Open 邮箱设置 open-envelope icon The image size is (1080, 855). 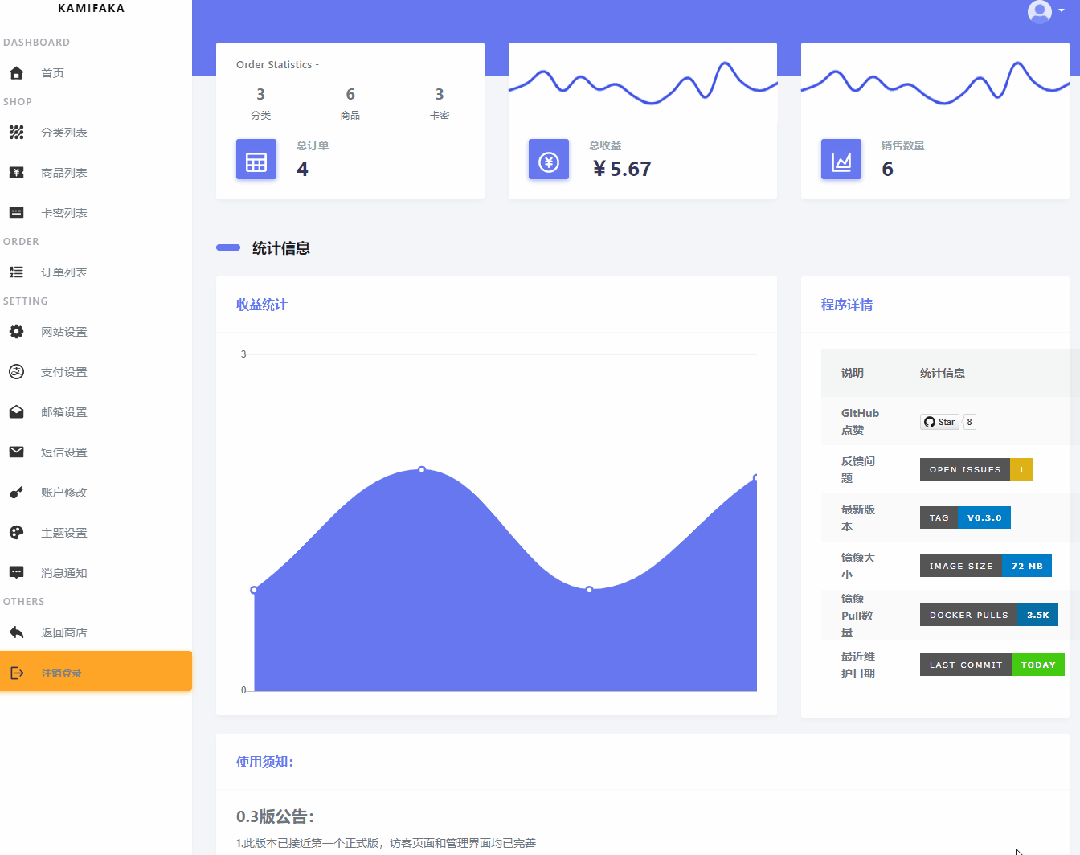17,412
